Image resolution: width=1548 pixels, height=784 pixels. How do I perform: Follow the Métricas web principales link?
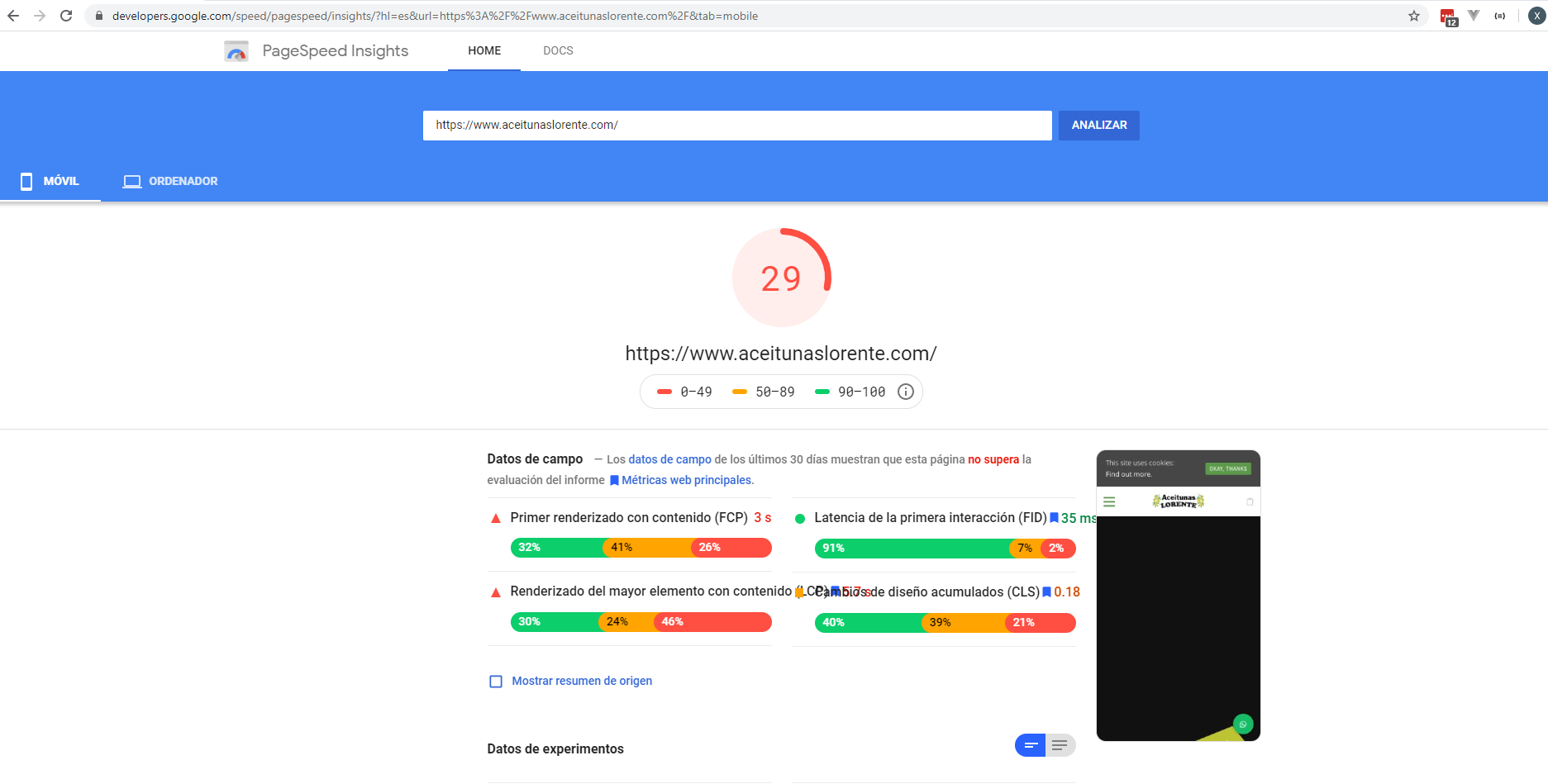pos(687,480)
